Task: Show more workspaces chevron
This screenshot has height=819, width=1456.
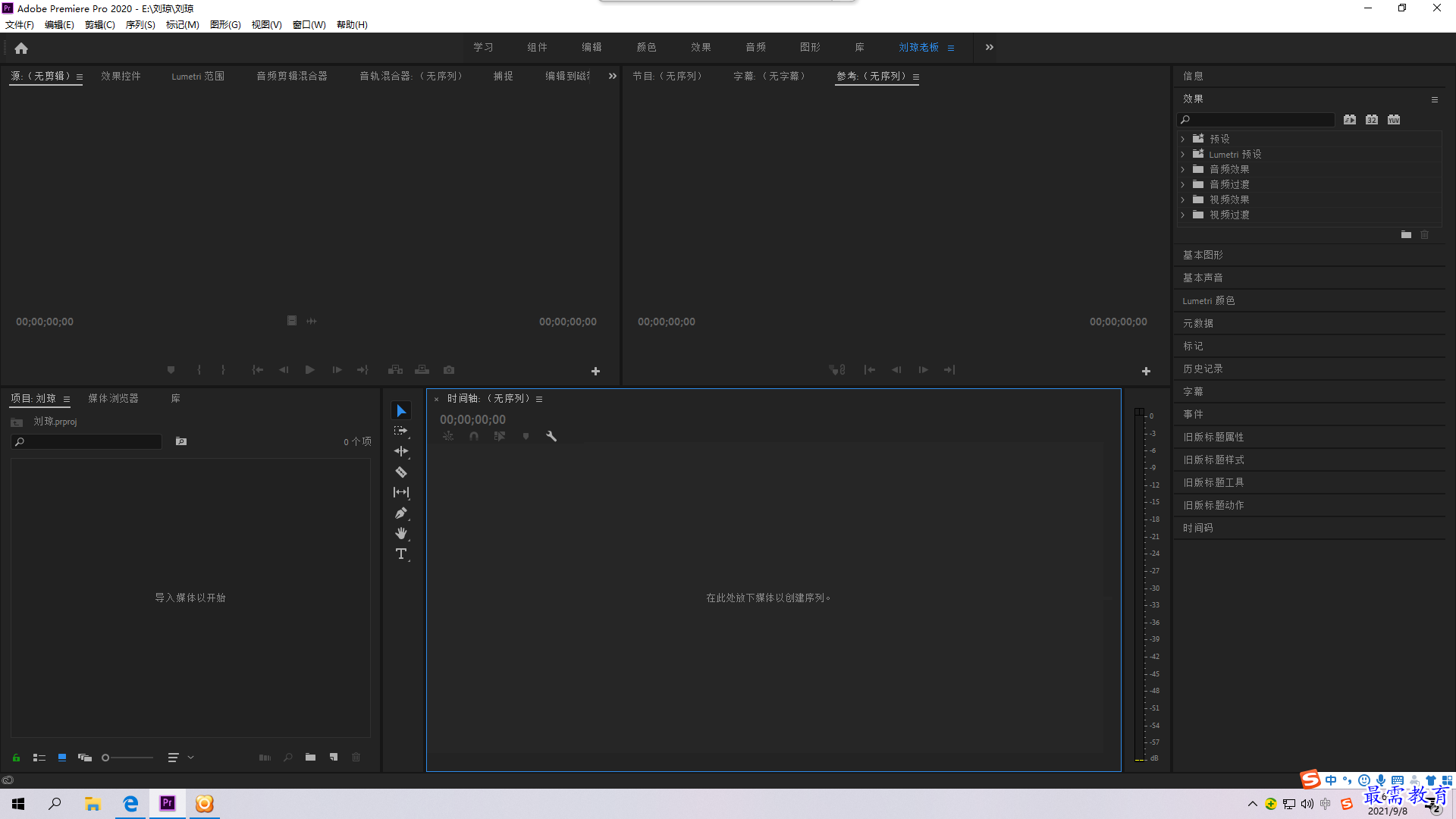Action: pyautogui.click(x=990, y=47)
